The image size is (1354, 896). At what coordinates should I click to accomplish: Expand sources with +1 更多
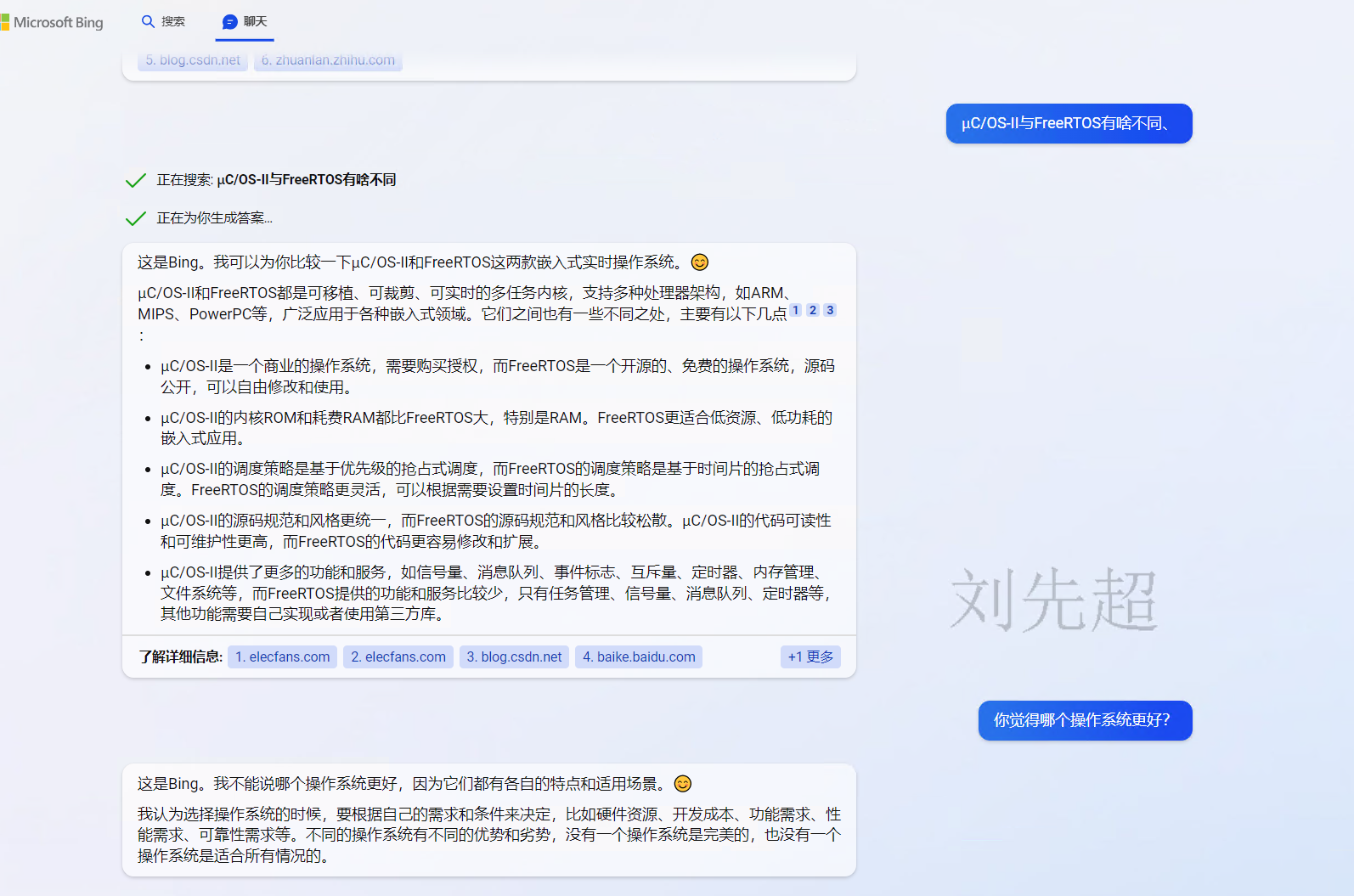(810, 657)
